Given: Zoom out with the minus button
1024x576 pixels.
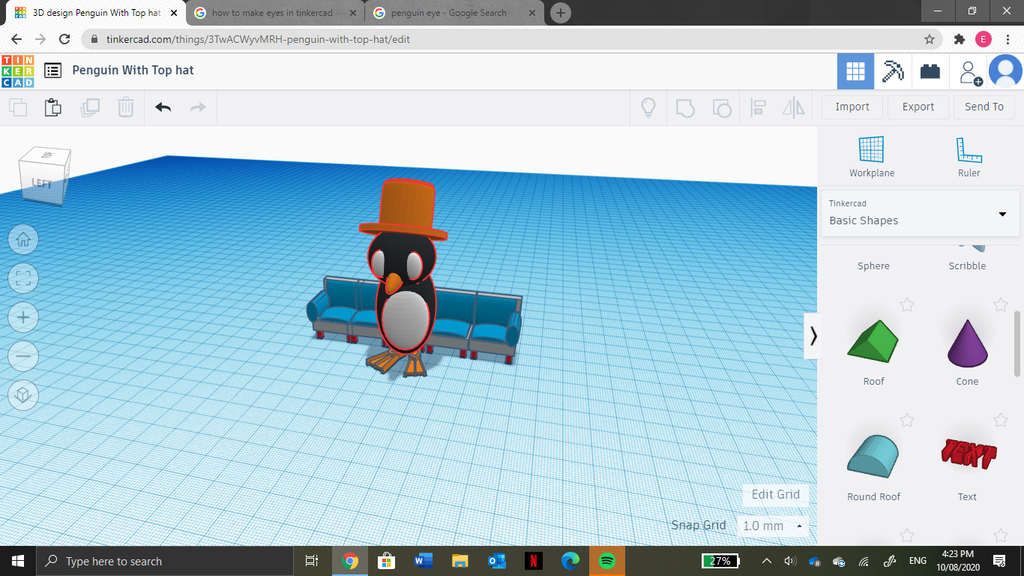Looking at the screenshot, I should [23, 357].
